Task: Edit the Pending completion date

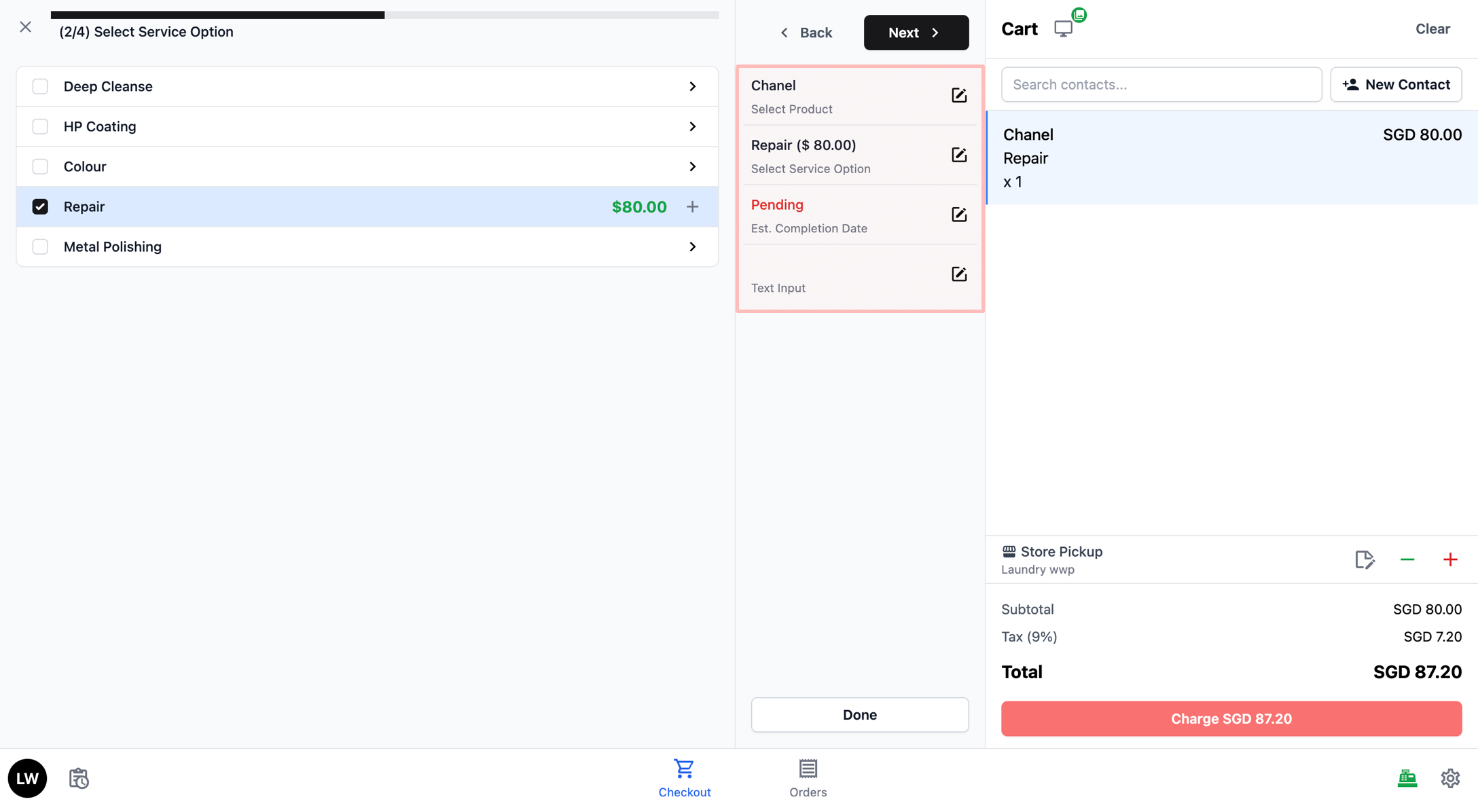Action: coord(958,215)
